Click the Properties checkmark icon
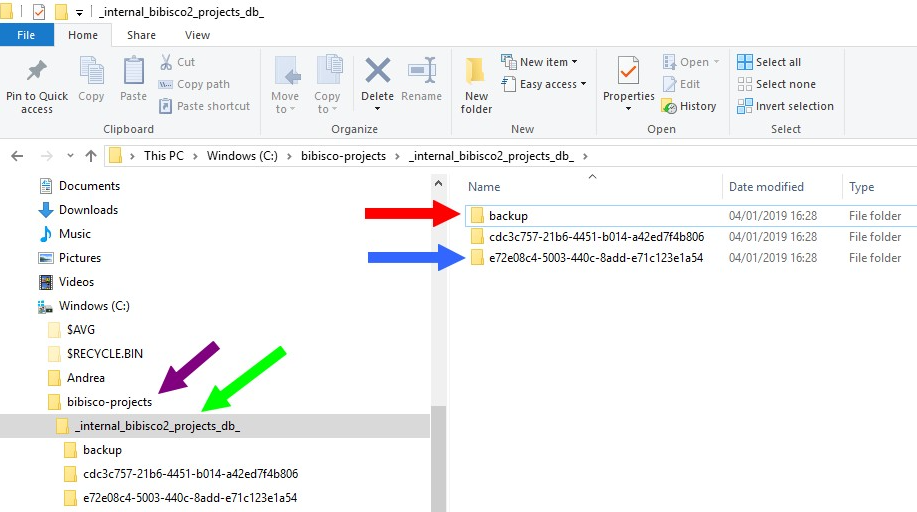917x512 pixels. 629,71
